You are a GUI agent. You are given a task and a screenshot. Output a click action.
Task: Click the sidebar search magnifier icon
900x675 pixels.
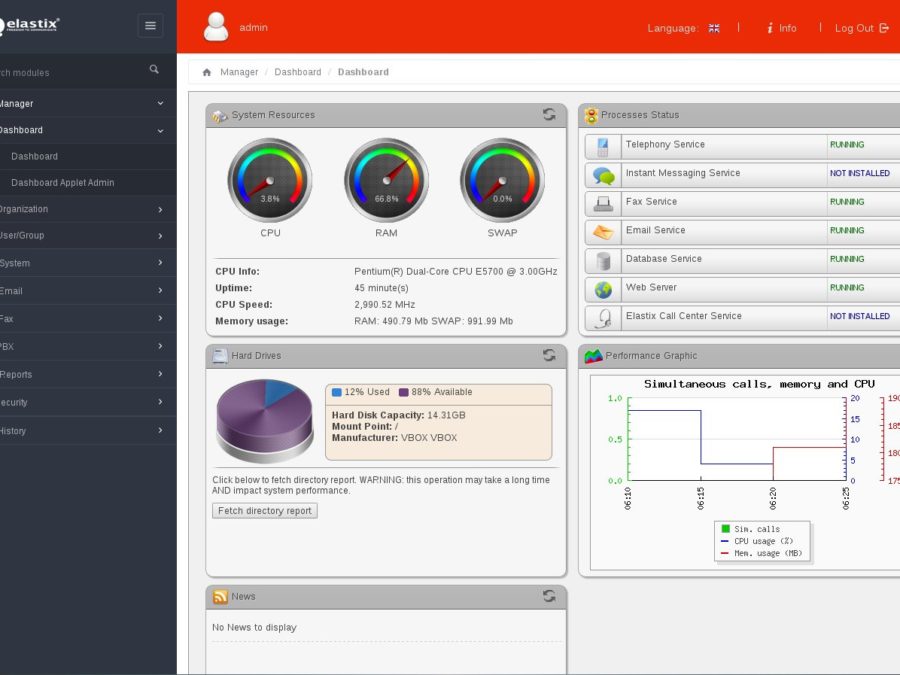(154, 70)
